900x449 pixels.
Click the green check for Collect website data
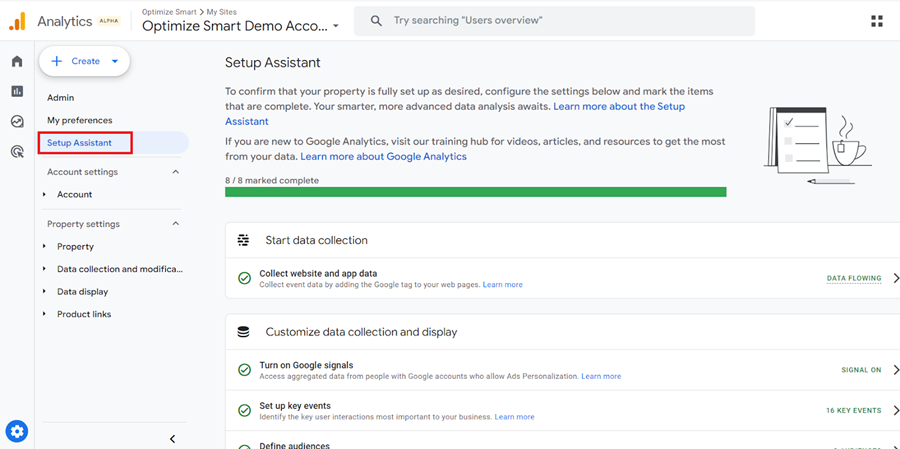coord(245,278)
